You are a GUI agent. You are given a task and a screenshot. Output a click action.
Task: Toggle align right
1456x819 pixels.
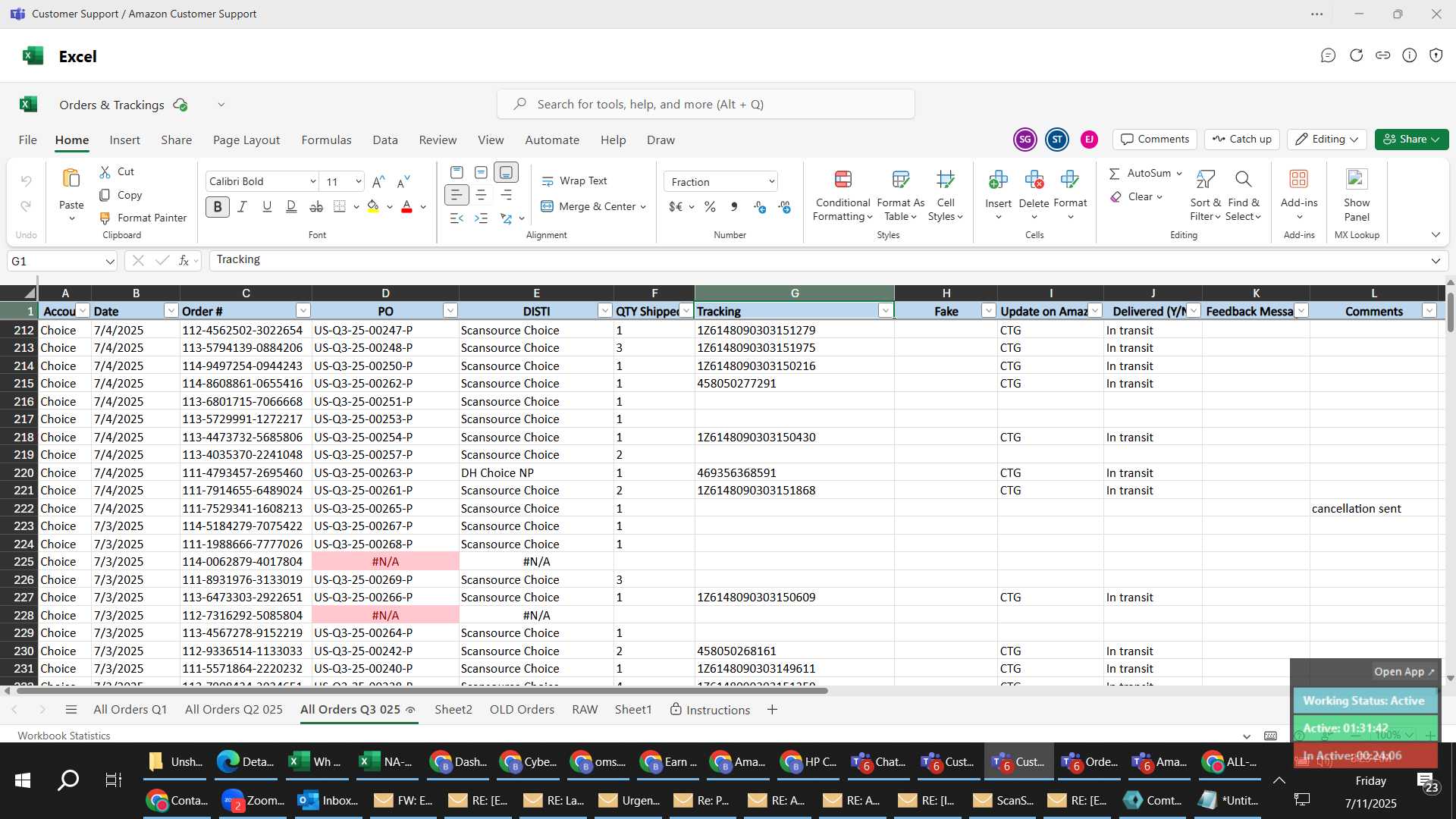pyautogui.click(x=506, y=196)
